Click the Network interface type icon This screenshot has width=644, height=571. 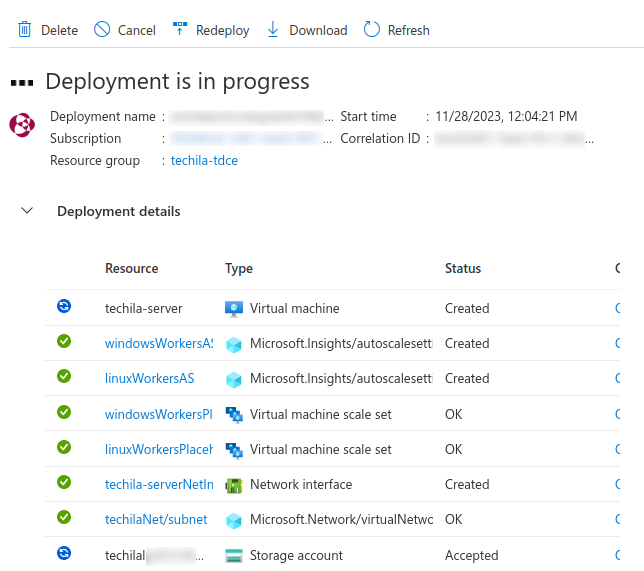[x=234, y=485]
